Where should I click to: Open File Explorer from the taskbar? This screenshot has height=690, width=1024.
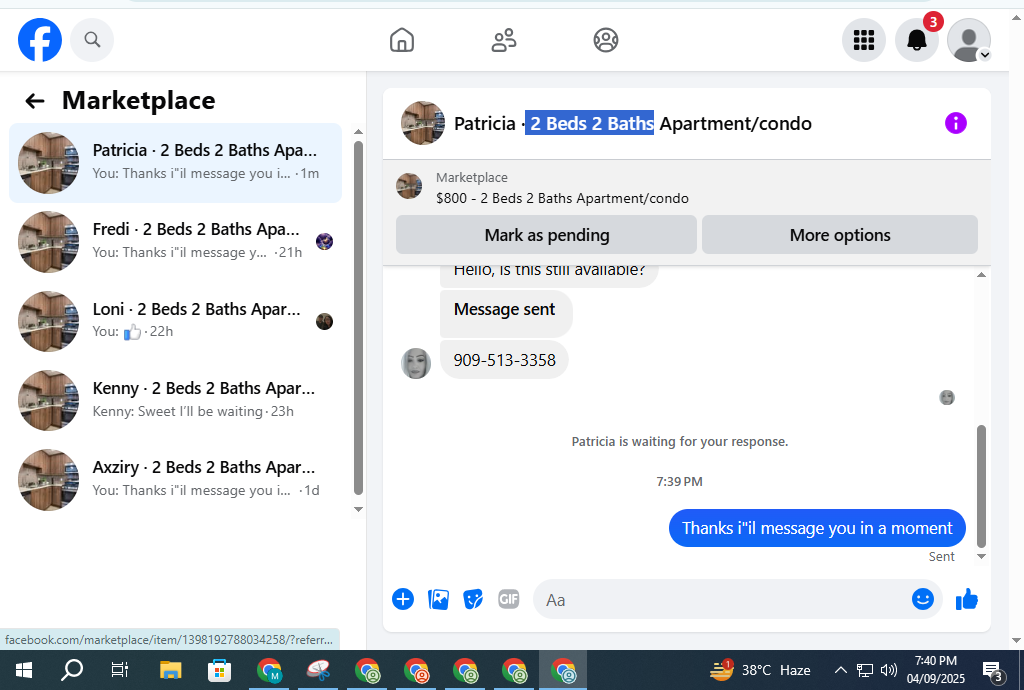[170, 670]
